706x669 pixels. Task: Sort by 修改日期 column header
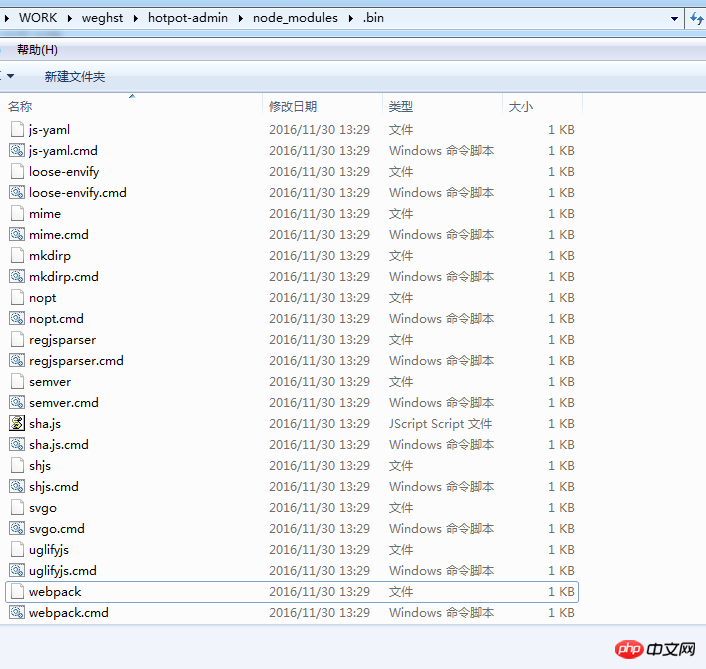[x=322, y=106]
